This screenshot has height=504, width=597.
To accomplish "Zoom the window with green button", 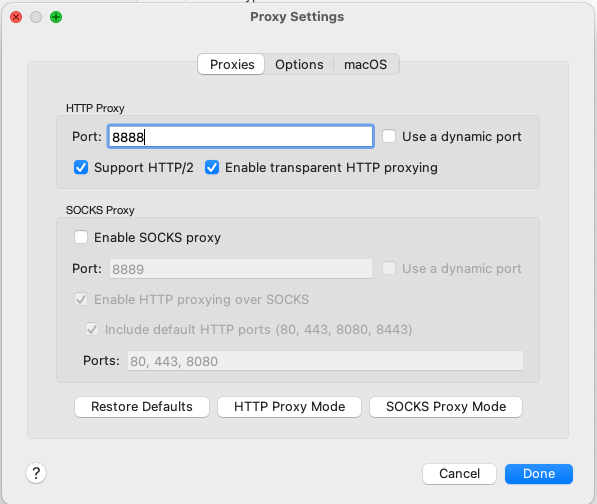I will coord(56,17).
